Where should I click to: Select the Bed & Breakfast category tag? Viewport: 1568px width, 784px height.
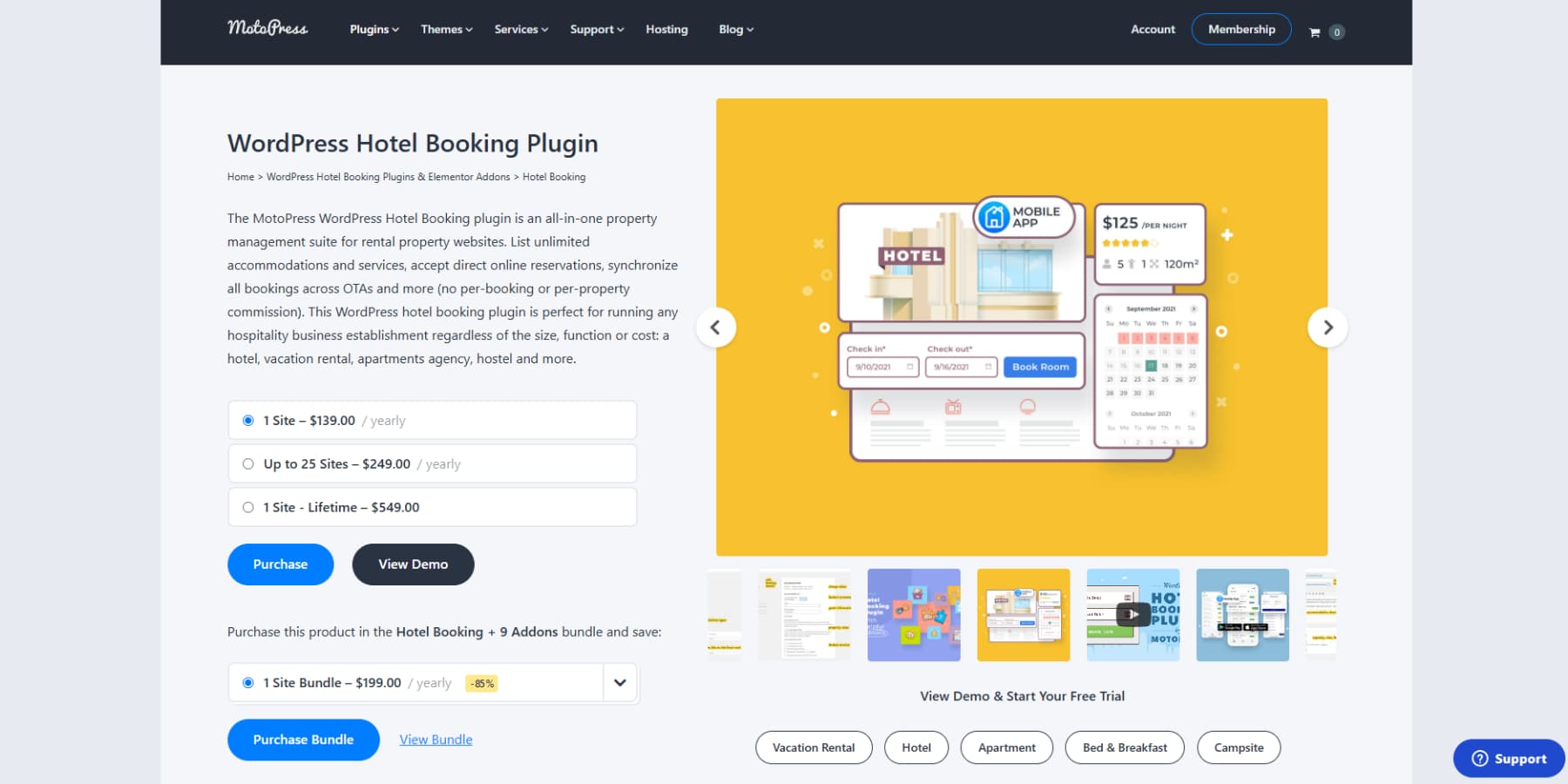pos(1125,747)
